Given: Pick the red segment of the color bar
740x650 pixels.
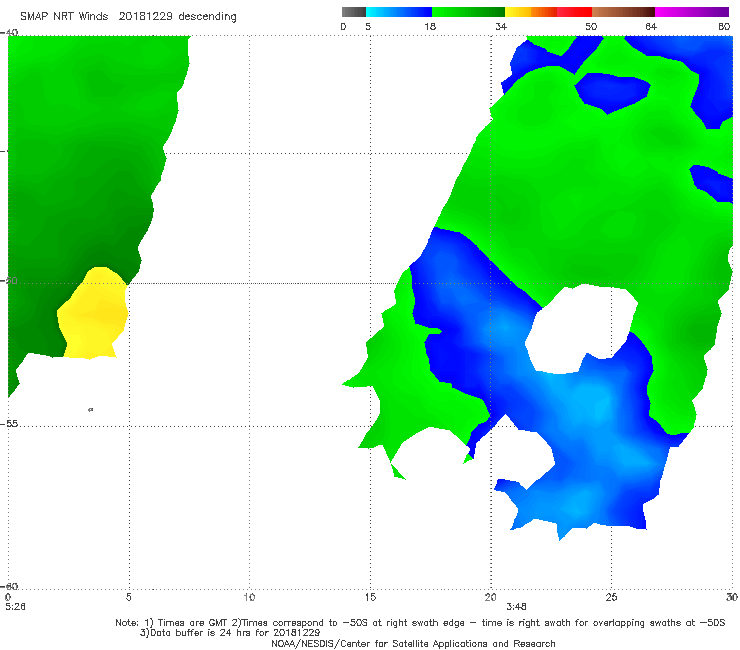Looking at the screenshot, I should point(574,12).
